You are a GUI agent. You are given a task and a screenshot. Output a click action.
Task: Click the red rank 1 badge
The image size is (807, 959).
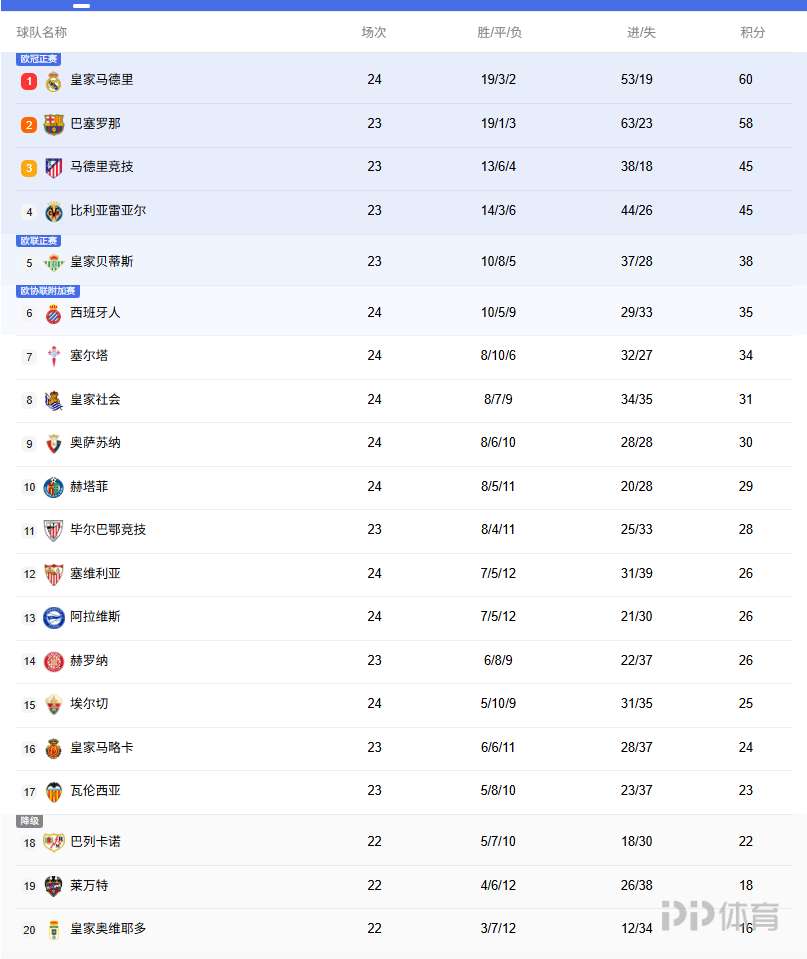click(x=29, y=81)
